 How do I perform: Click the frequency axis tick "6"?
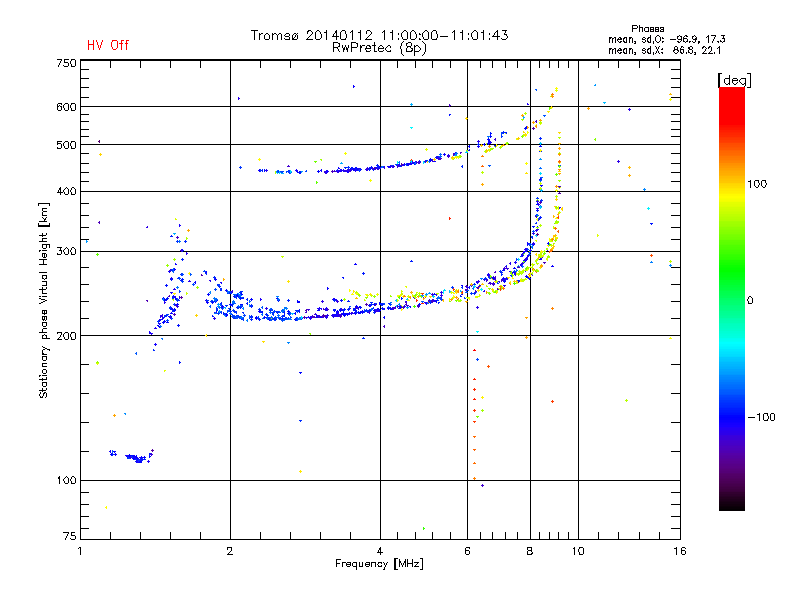[x=467, y=551]
